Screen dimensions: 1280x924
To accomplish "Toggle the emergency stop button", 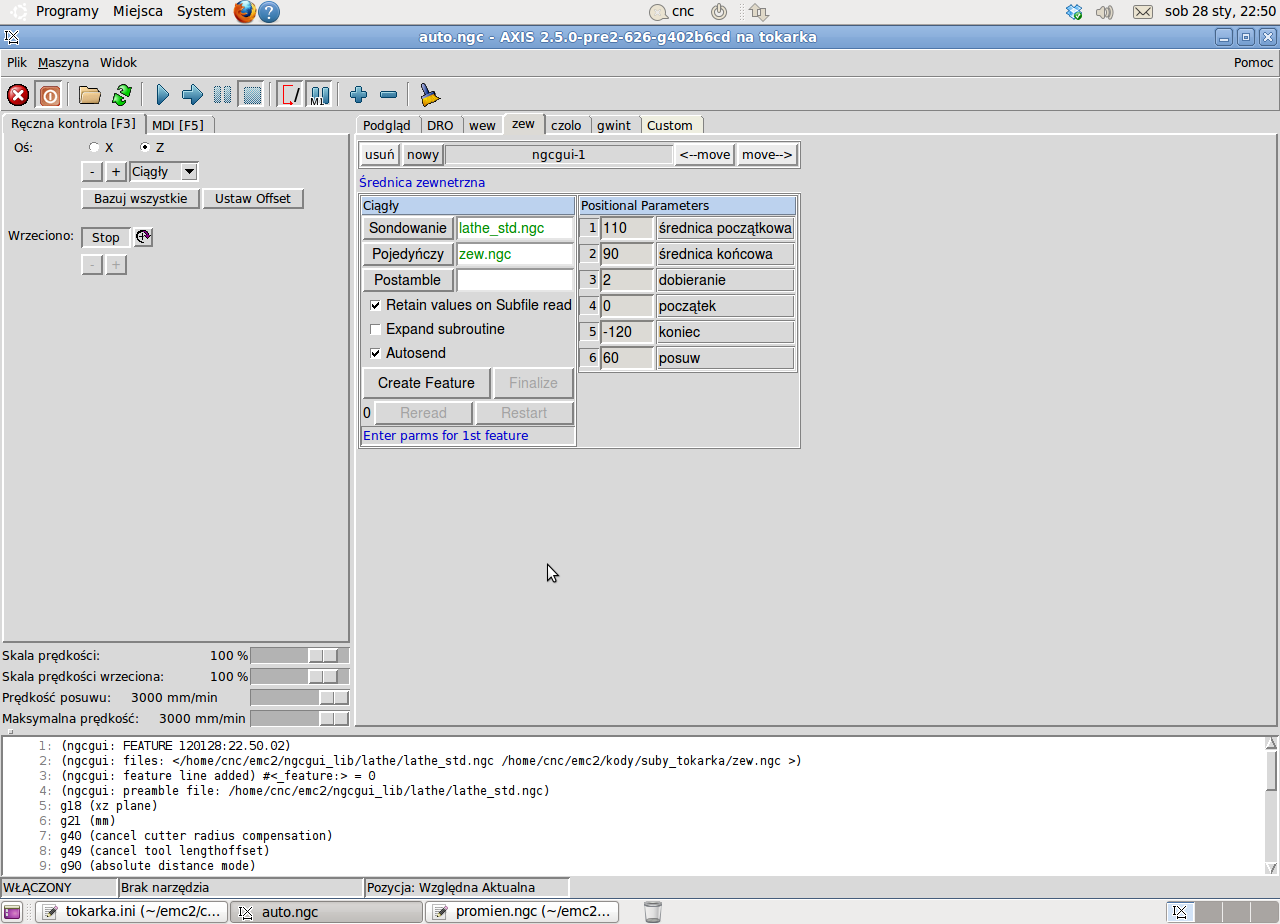I will (18, 95).
